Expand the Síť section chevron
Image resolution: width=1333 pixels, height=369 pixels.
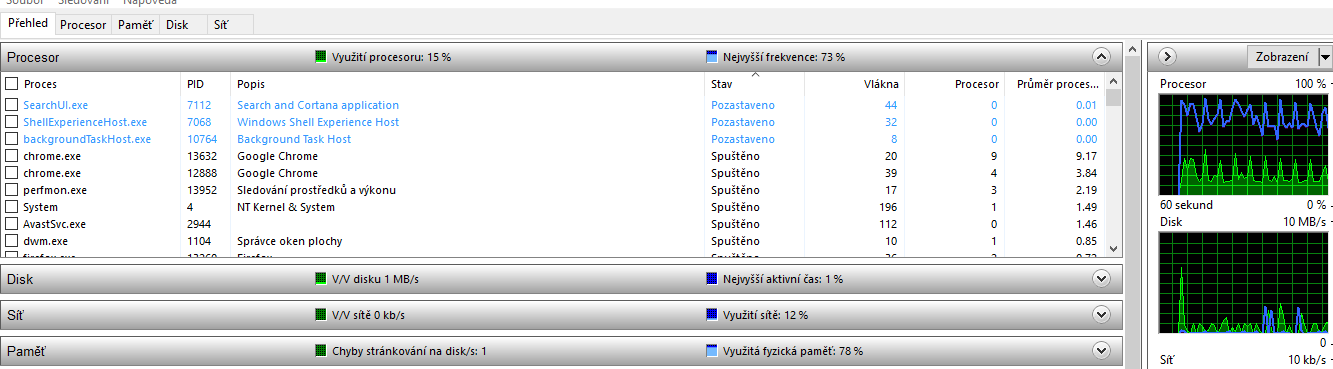(1102, 315)
